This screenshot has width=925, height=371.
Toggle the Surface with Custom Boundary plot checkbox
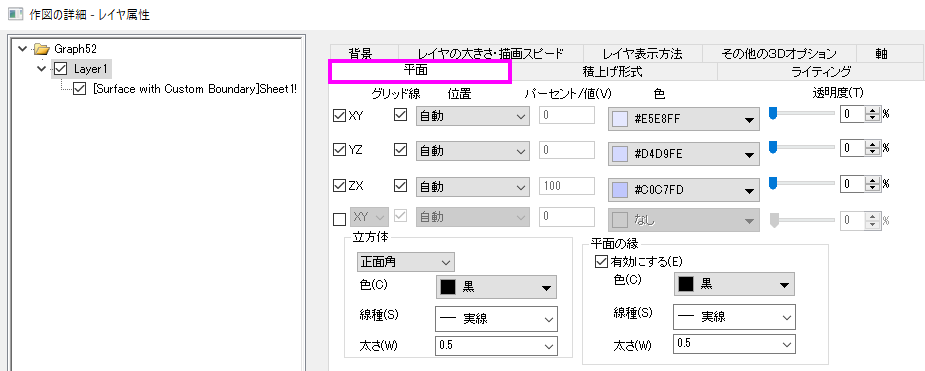[x=80, y=89]
